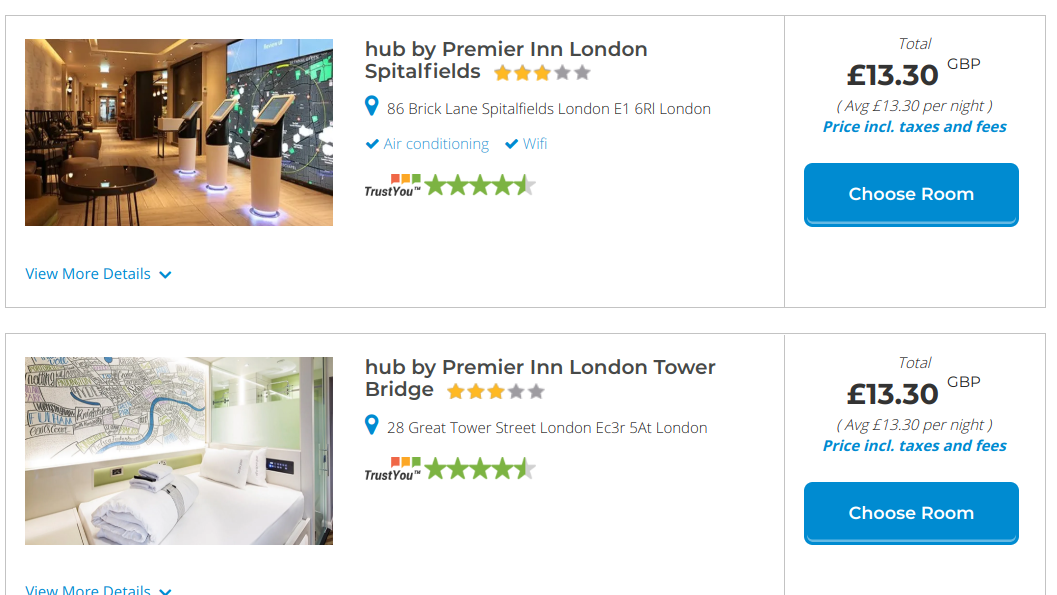Click the Spitalfields location pin icon
Image resolution: width=1057 pixels, height=595 pixels.
click(372, 106)
